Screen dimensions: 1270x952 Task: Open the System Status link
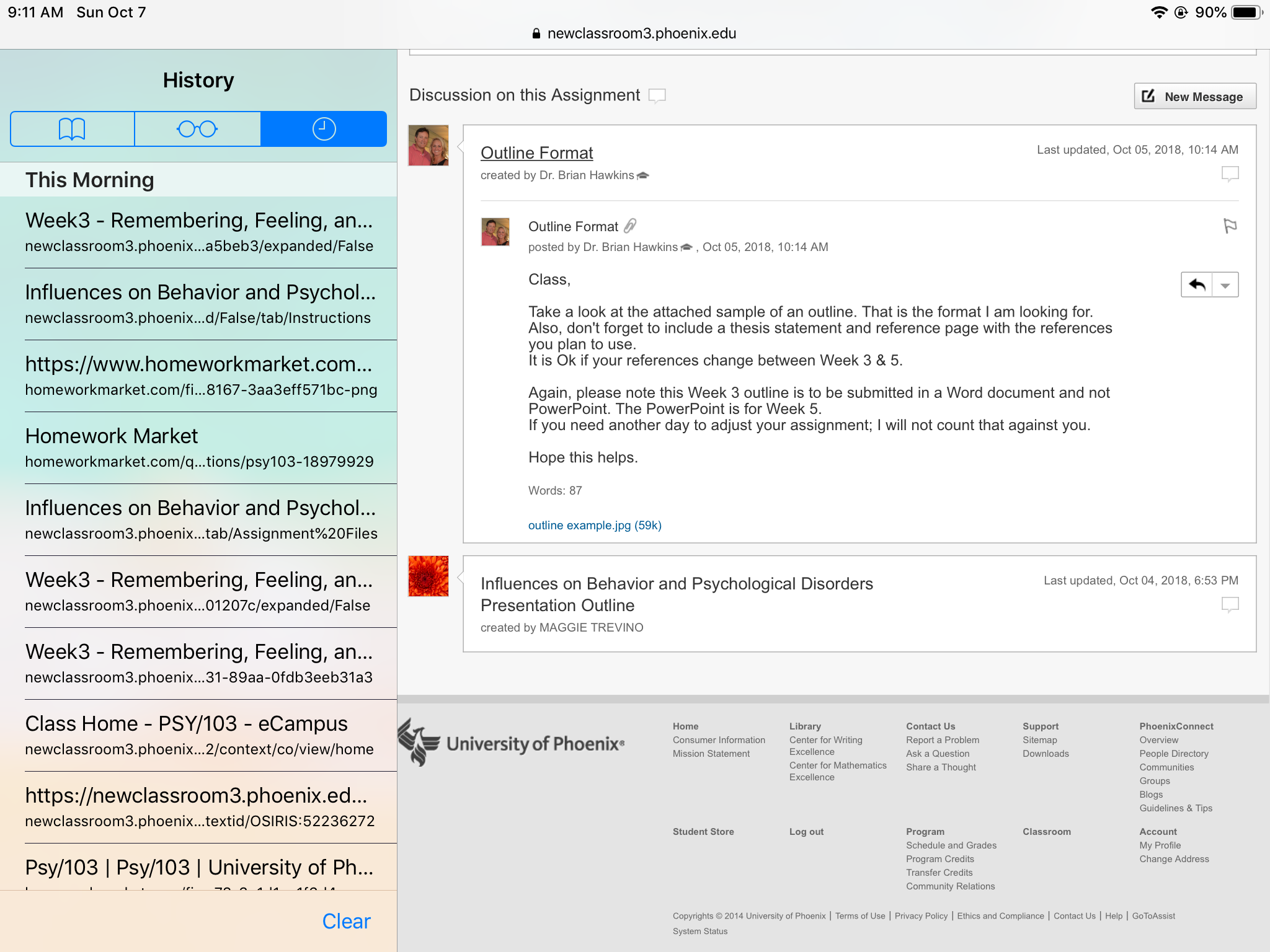click(x=700, y=932)
